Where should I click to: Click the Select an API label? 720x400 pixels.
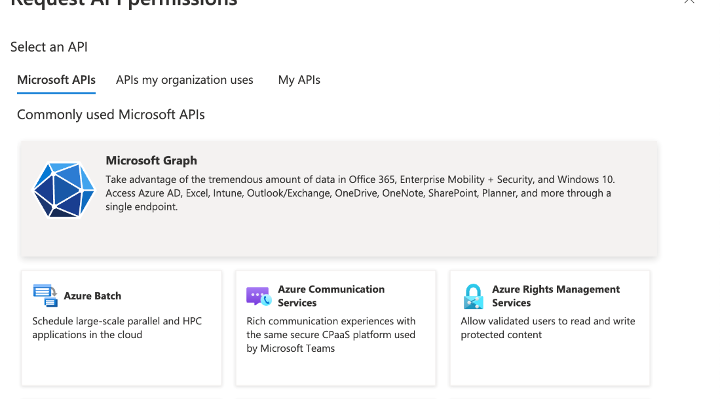click(x=56, y=47)
